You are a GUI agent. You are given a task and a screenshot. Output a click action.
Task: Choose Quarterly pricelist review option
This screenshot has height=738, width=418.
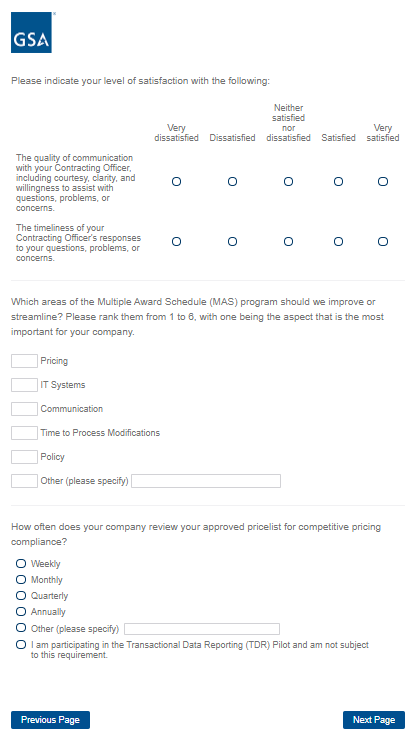pyautogui.click(x=21, y=595)
